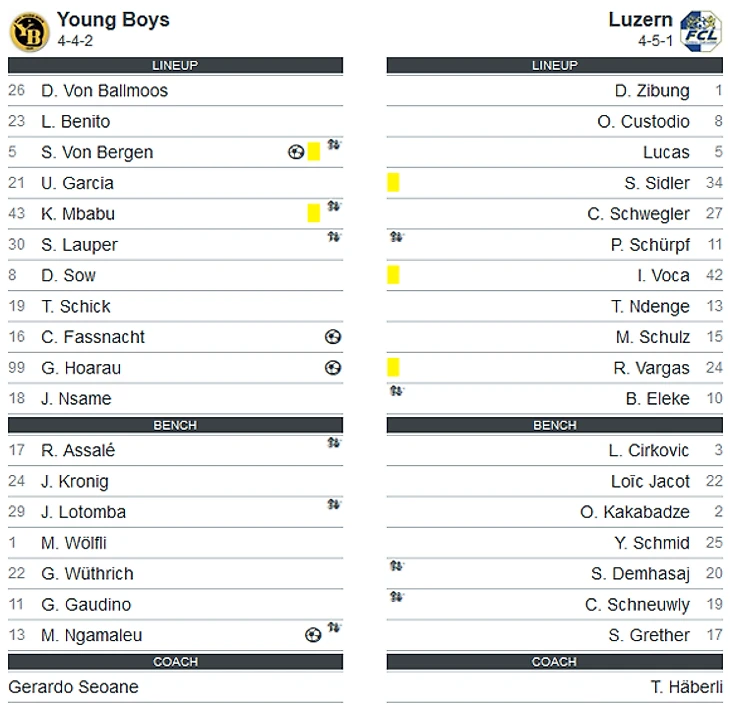Click M. Ngamaleu's goal ball icon
This screenshot has width=730, height=706.
click(x=313, y=635)
